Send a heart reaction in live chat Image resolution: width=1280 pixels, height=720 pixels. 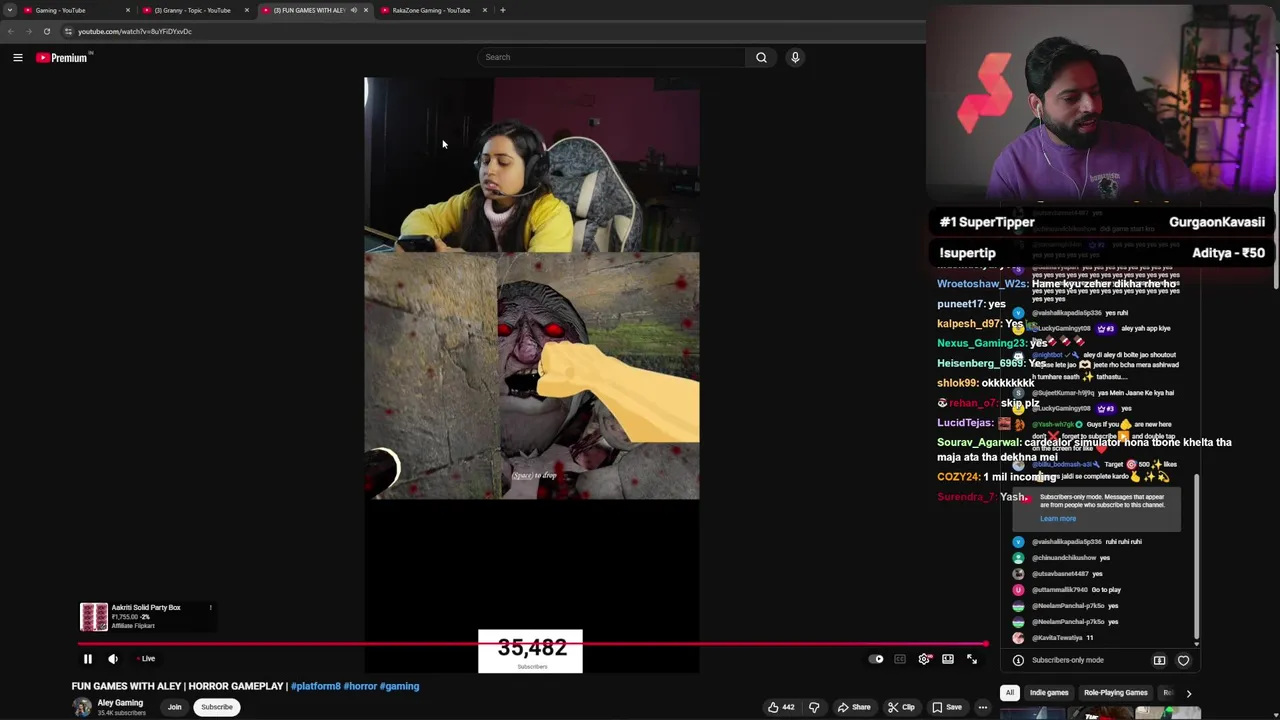1184,660
